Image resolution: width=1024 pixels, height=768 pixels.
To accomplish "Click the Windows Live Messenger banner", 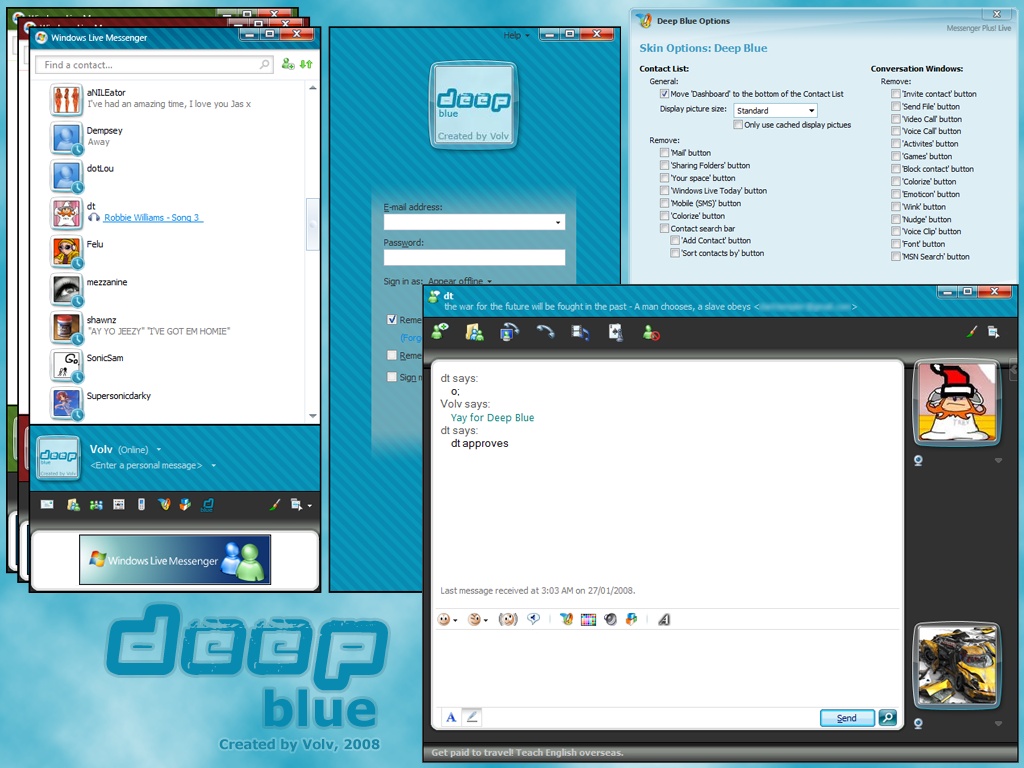I will [175, 560].
